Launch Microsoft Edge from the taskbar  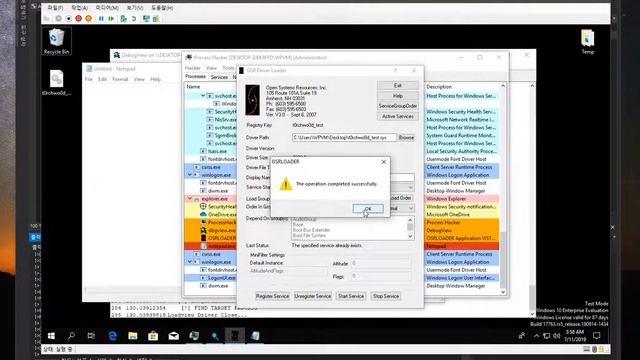point(112,336)
